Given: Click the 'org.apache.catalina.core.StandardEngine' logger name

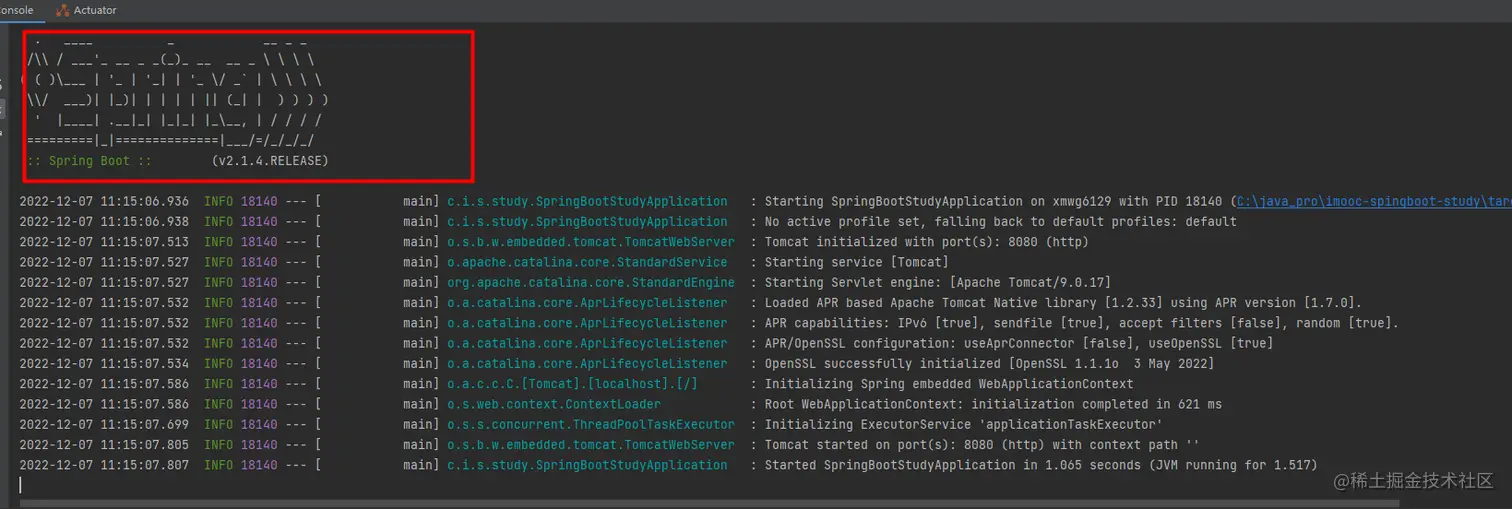Looking at the screenshot, I should 591,283.
